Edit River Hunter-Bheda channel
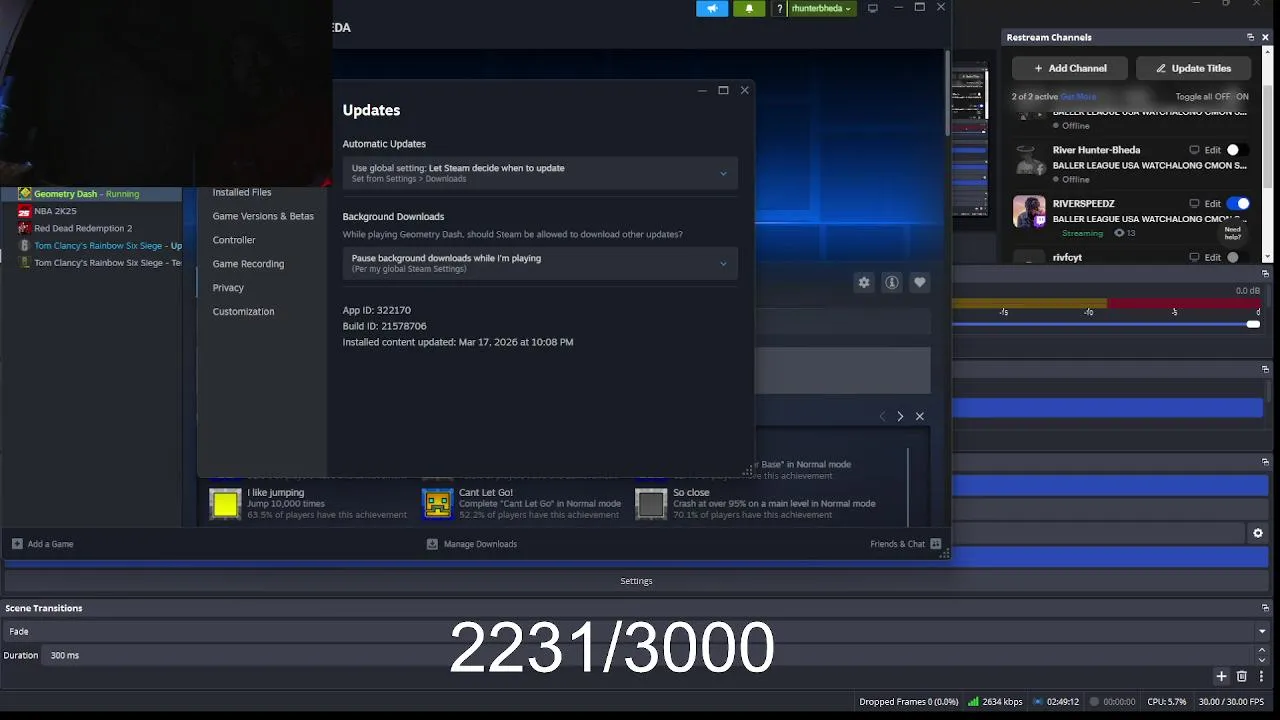Screen dimensions: 1280x720 [1213, 150]
